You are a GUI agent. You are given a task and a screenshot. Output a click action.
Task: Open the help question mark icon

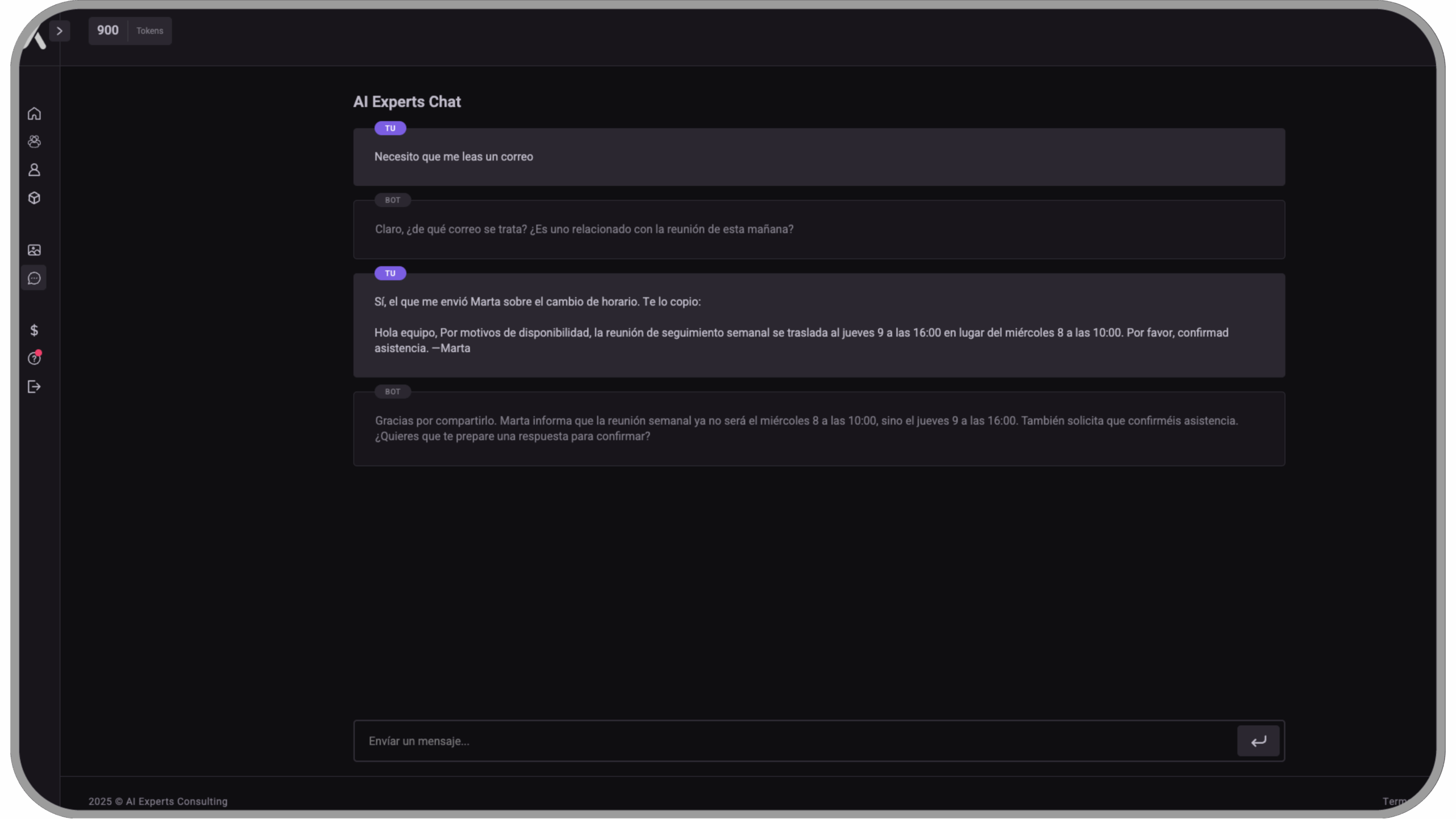pyautogui.click(x=34, y=359)
